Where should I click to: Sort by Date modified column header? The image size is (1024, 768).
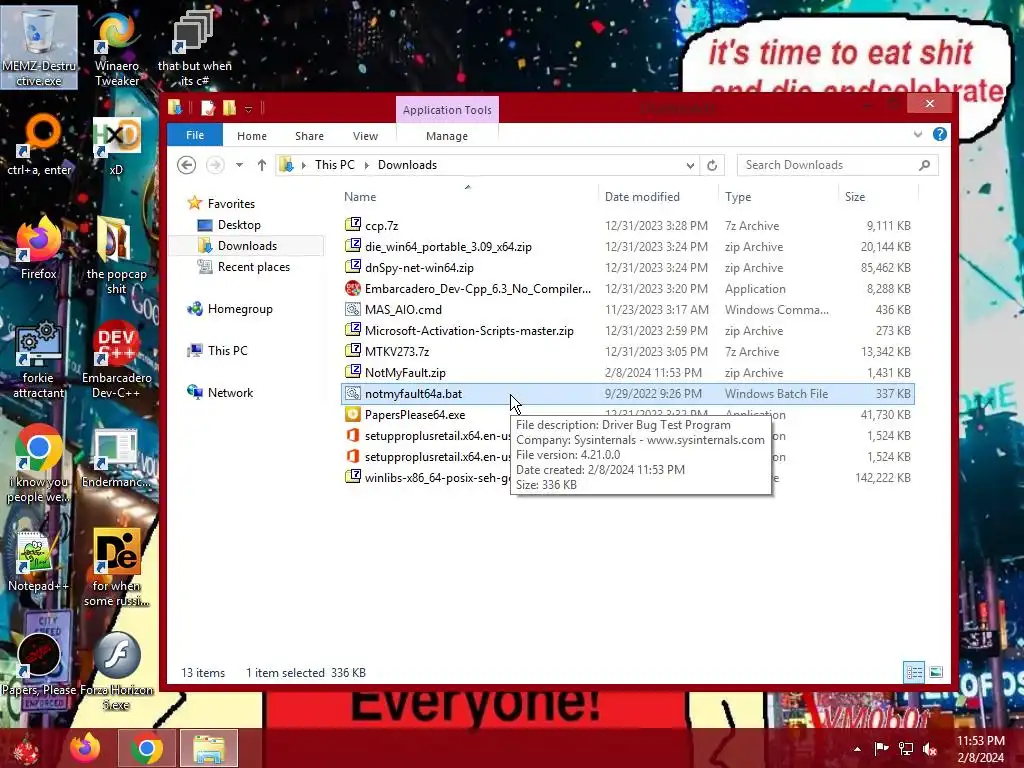click(658, 197)
